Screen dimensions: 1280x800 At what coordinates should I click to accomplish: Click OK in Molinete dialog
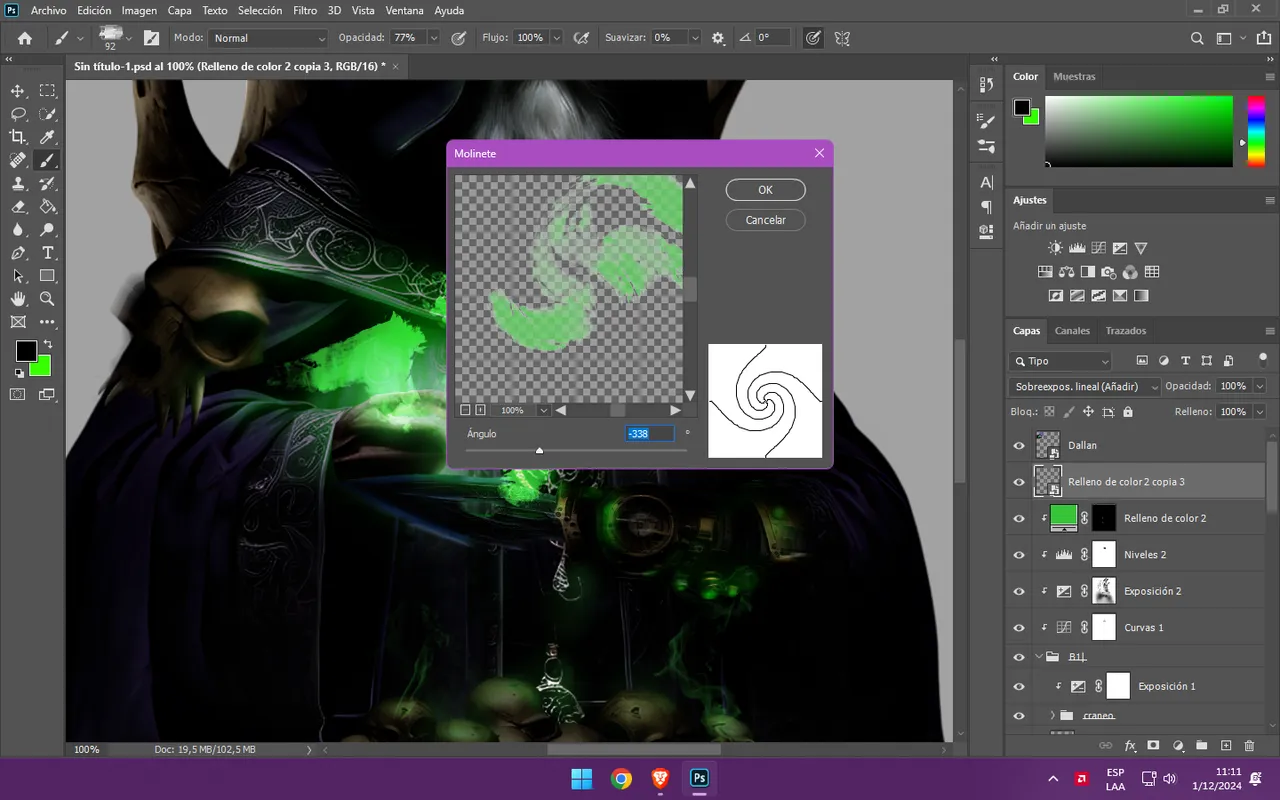[x=765, y=190]
